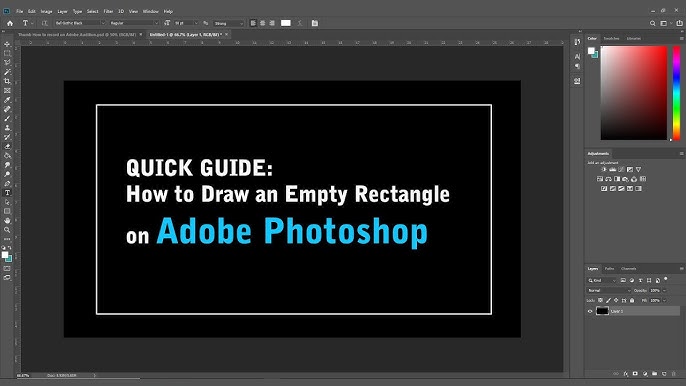Toggle visibility of Layer 1
This screenshot has height=386, width=686.
590,311
